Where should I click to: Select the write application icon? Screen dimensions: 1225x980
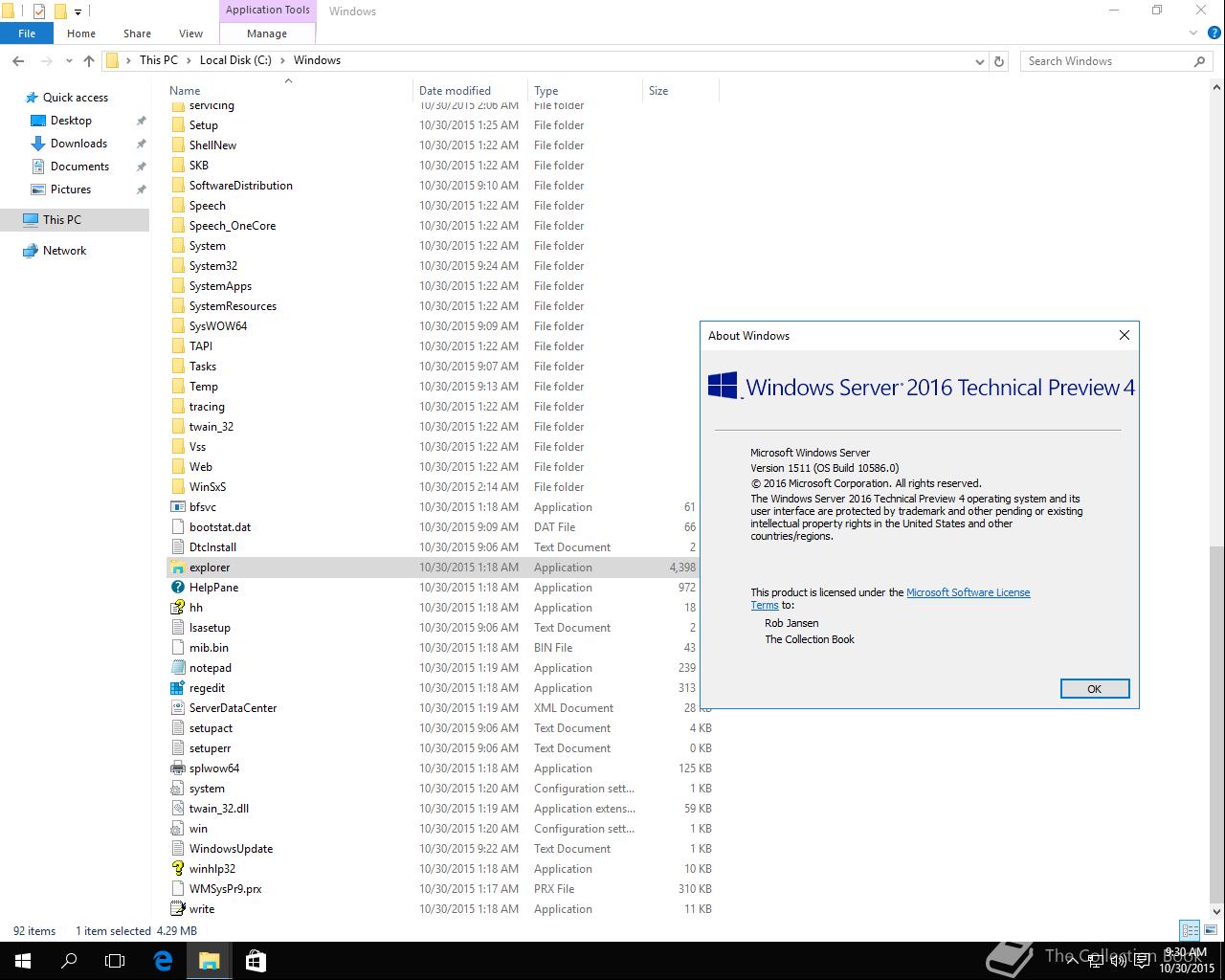(177, 909)
